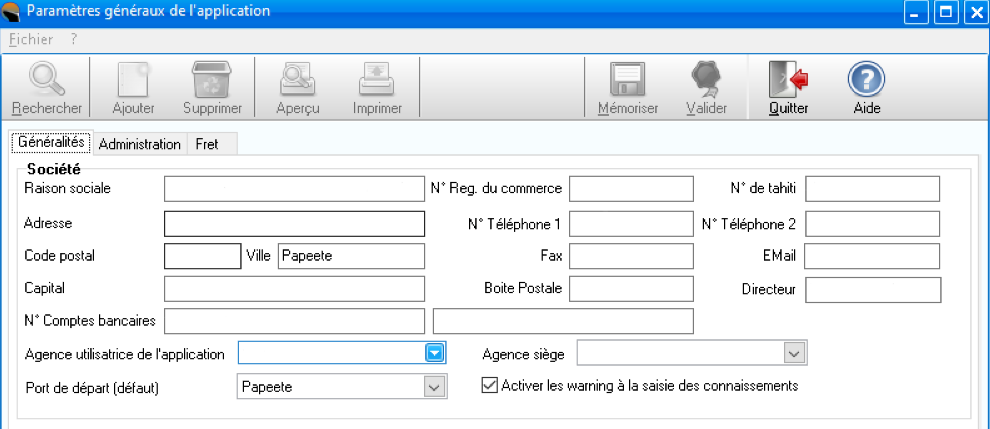
Task: Switch to the Fret tab
Action: [x=207, y=144]
